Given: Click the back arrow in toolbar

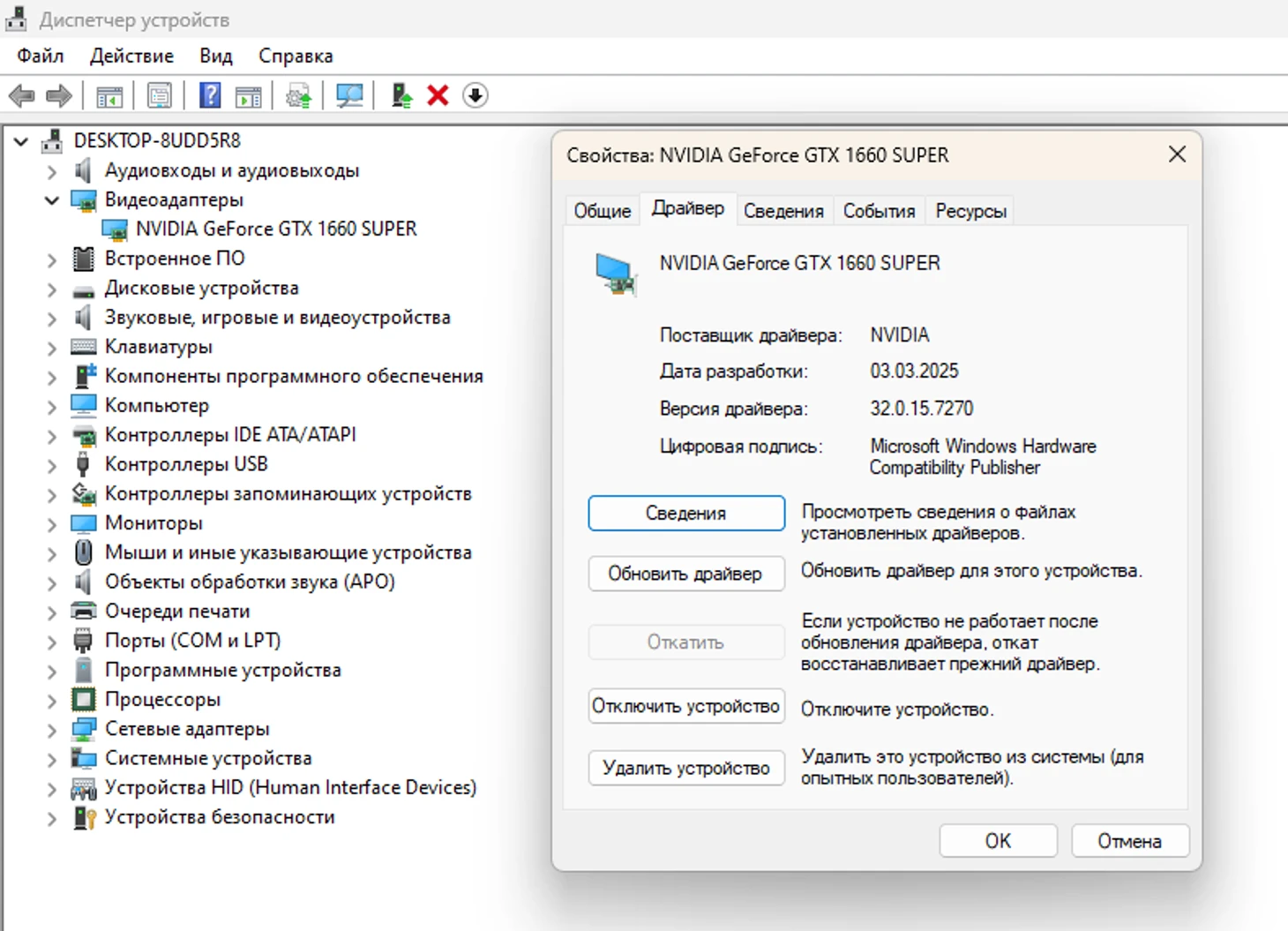Looking at the screenshot, I should [x=21, y=95].
